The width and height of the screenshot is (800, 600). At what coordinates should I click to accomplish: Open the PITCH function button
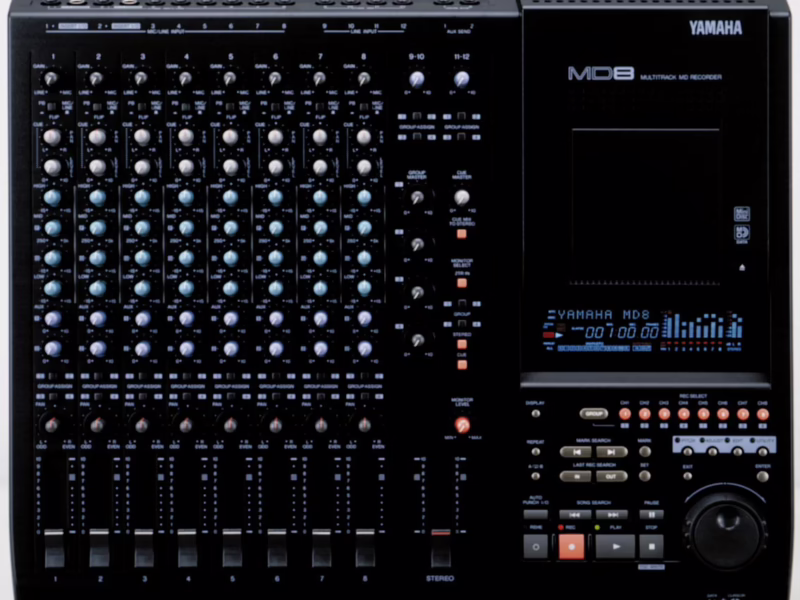(x=688, y=452)
